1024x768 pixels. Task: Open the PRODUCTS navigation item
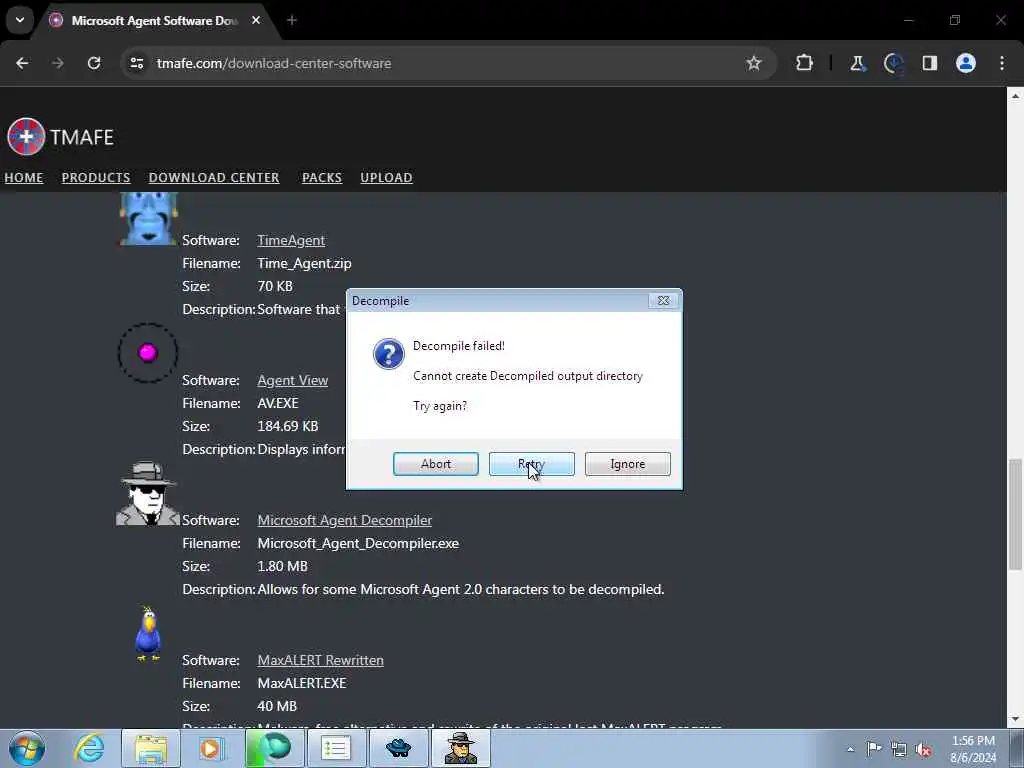pyautogui.click(x=96, y=178)
